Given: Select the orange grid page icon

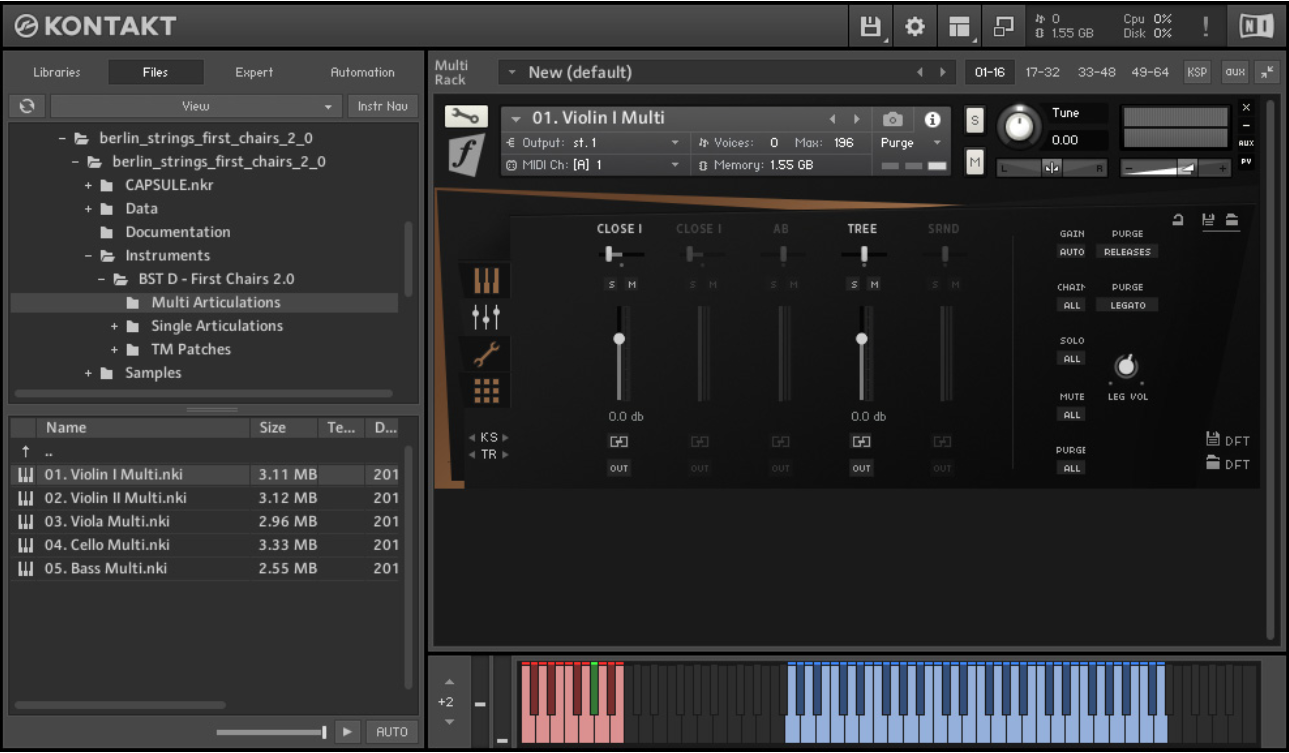Looking at the screenshot, I should [x=487, y=390].
